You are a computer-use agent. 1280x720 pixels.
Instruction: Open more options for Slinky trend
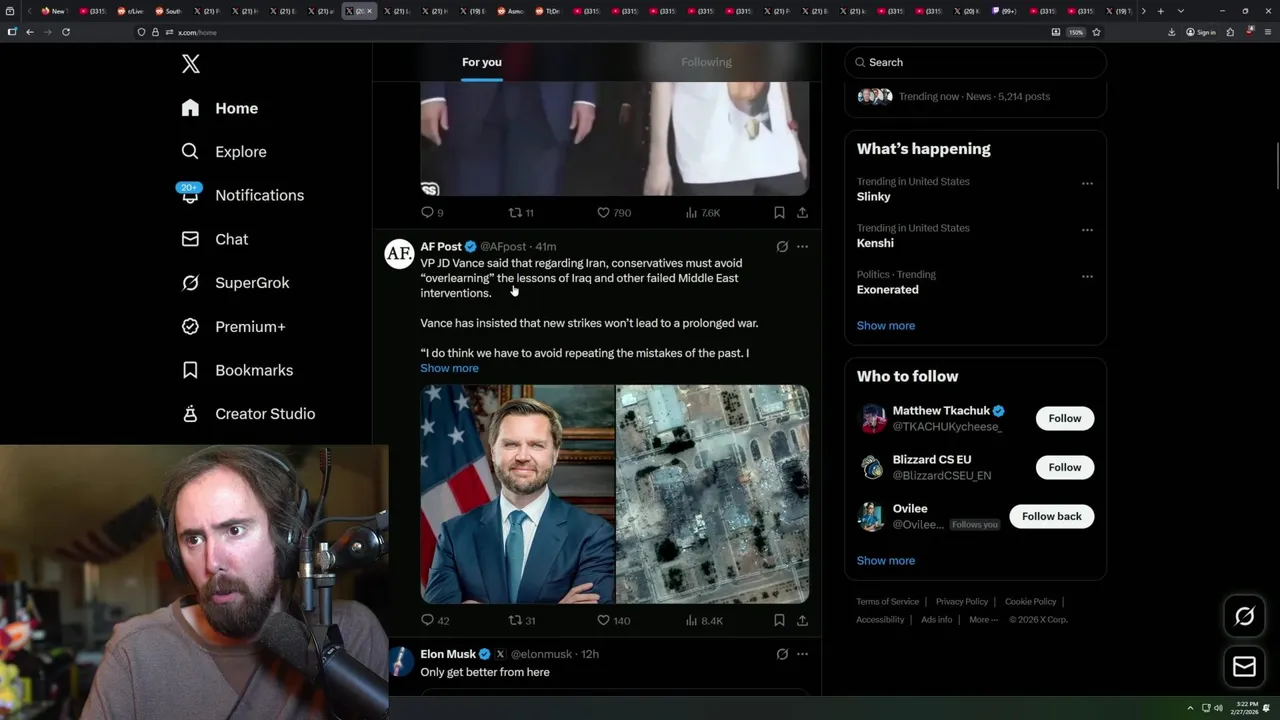point(1087,183)
